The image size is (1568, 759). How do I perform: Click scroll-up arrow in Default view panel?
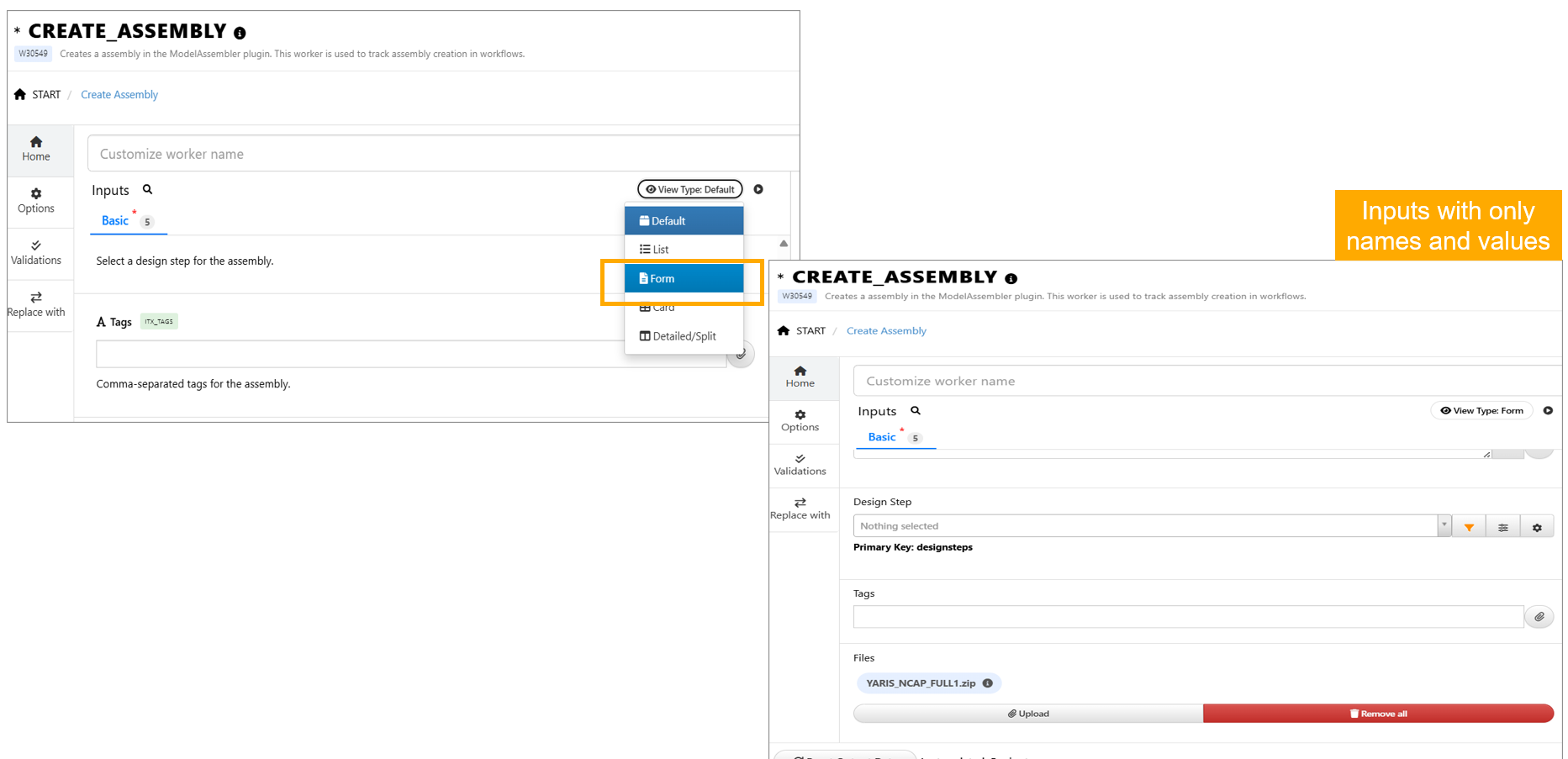pos(784,244)
